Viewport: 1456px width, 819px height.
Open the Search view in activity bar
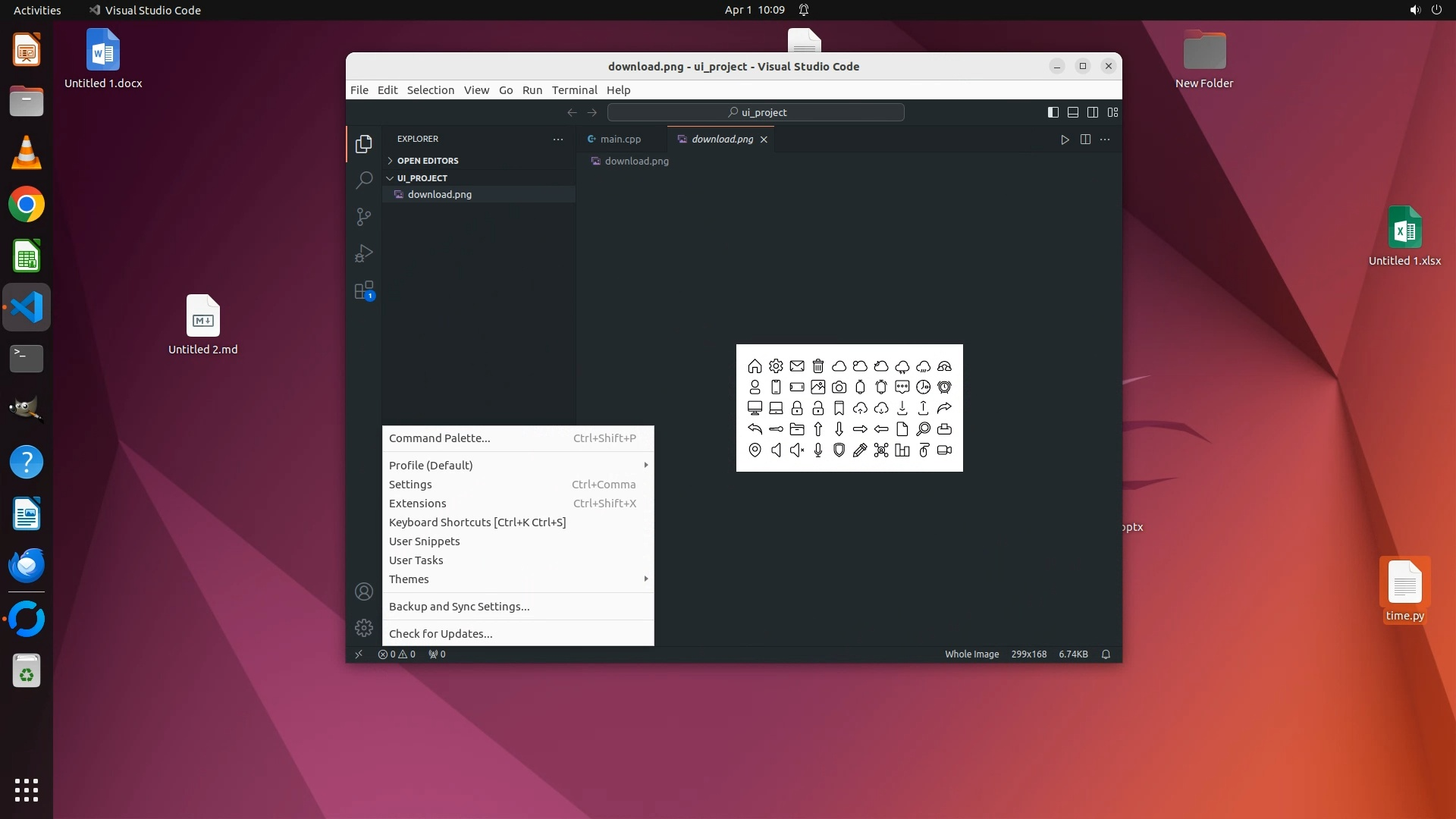(364, 180)
